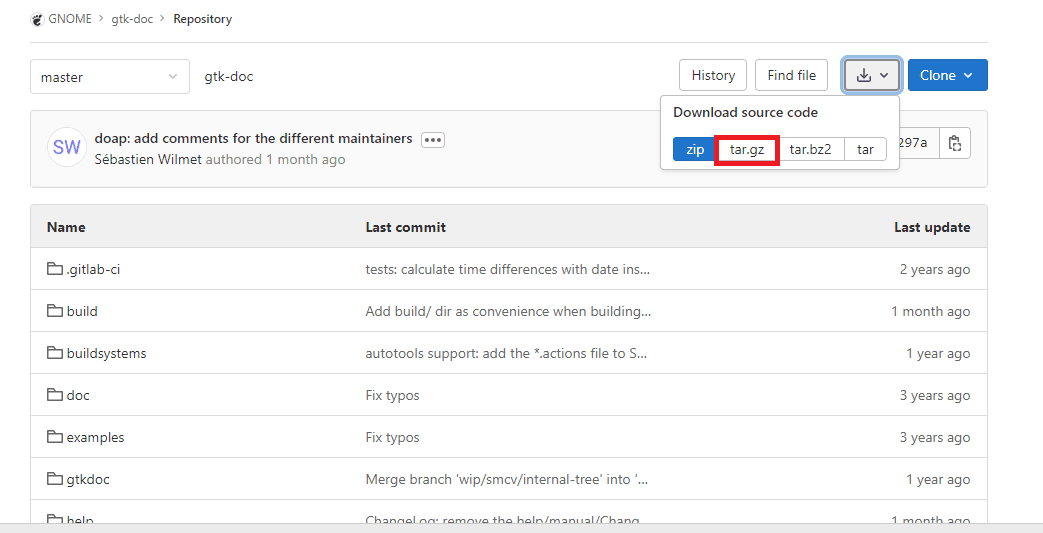Copy the commit SHA with clipboard icon
Image resolution: width=1043 pixels, height=533 pixels.
955,143
